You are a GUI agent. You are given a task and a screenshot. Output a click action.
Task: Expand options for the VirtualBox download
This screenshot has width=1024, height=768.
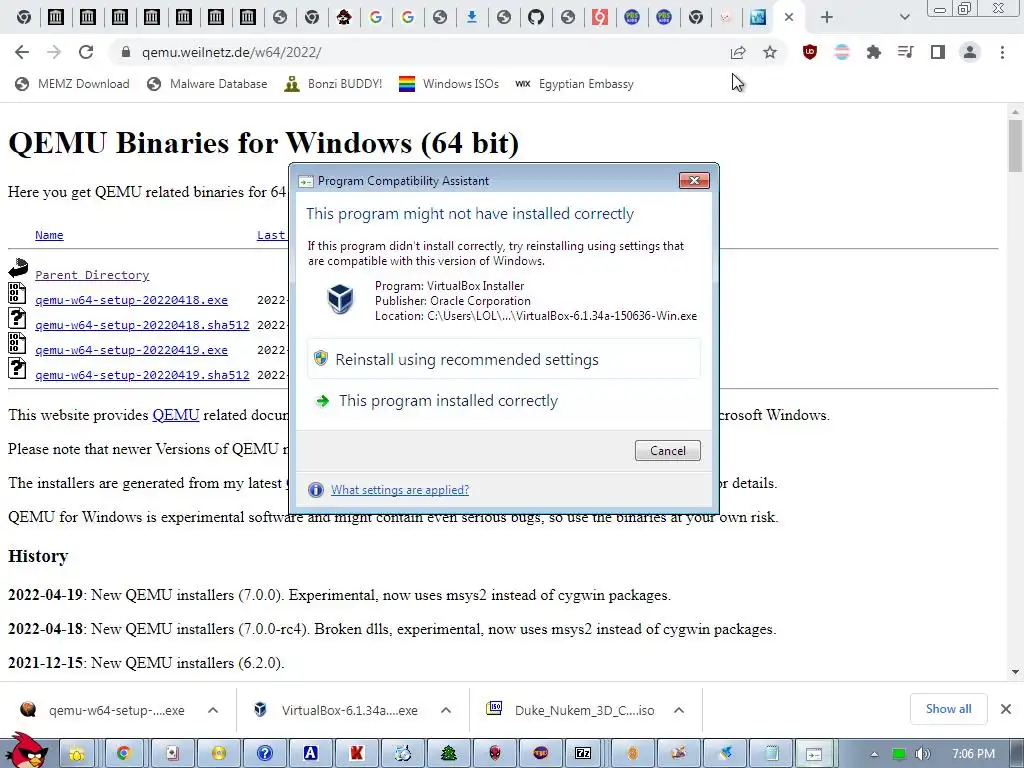point(446,710)
